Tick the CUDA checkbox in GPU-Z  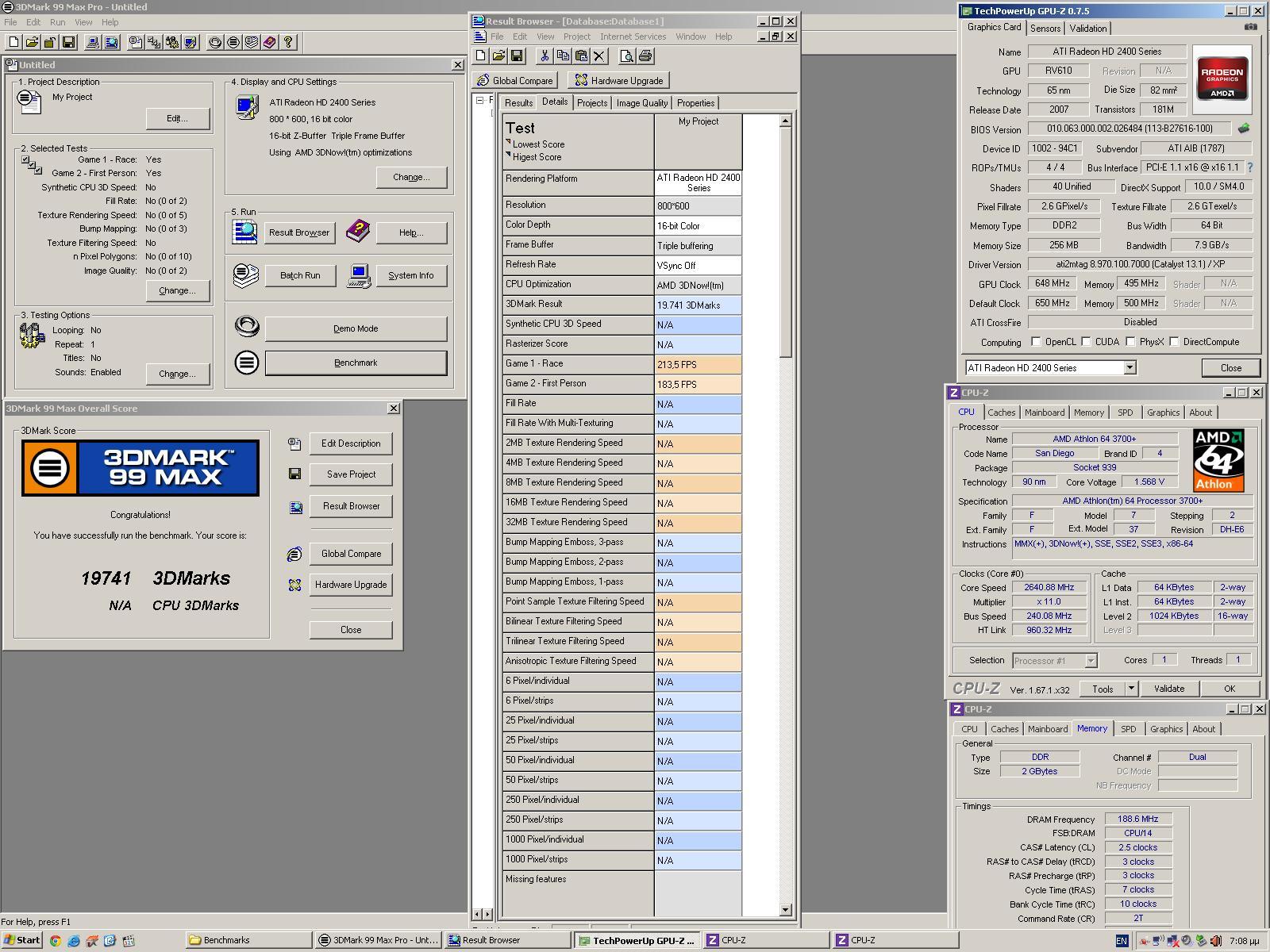tap(1086, 342)
